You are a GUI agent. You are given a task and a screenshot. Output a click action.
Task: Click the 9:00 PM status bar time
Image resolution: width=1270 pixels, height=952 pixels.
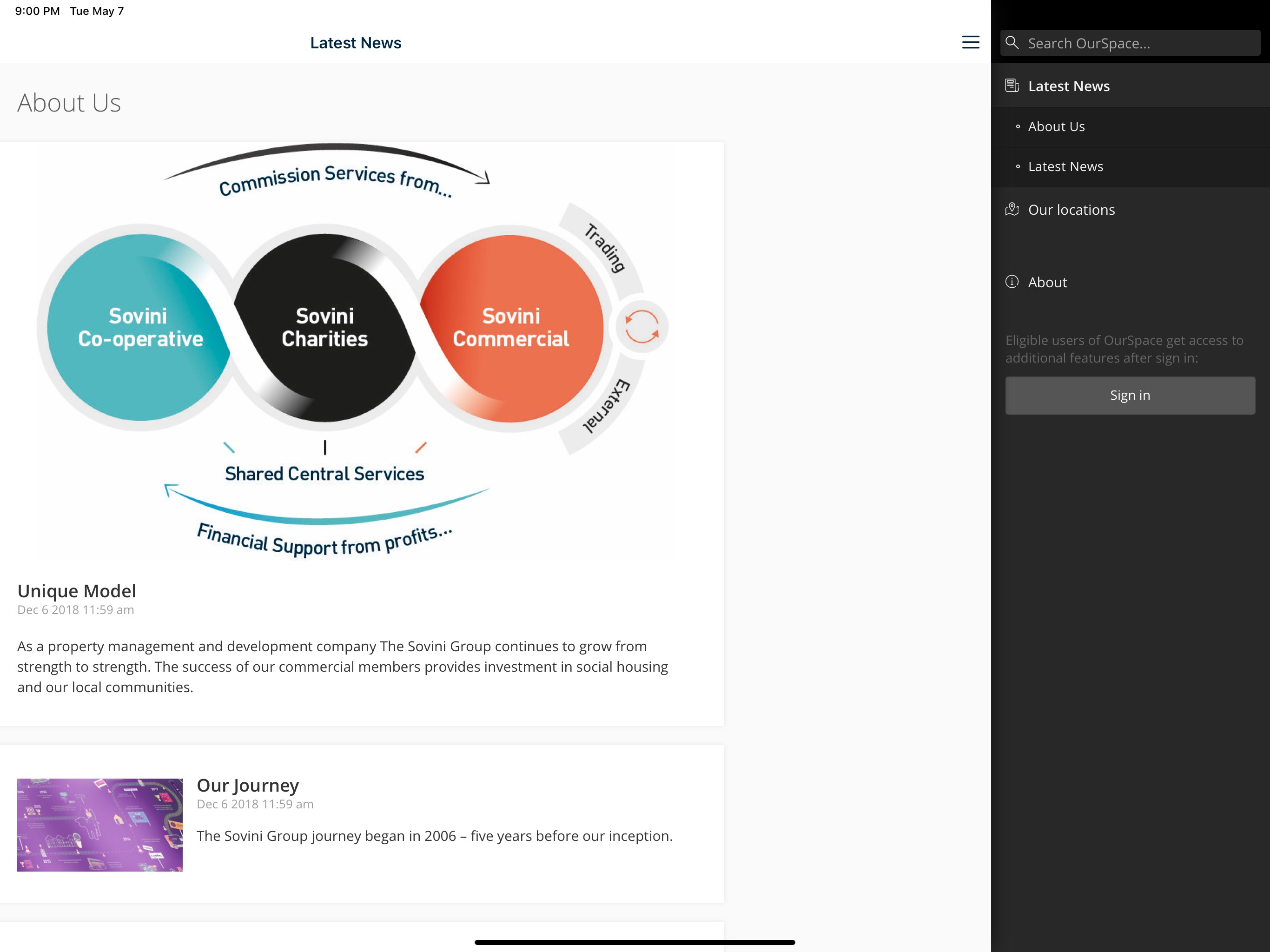(x=37, y=11)
